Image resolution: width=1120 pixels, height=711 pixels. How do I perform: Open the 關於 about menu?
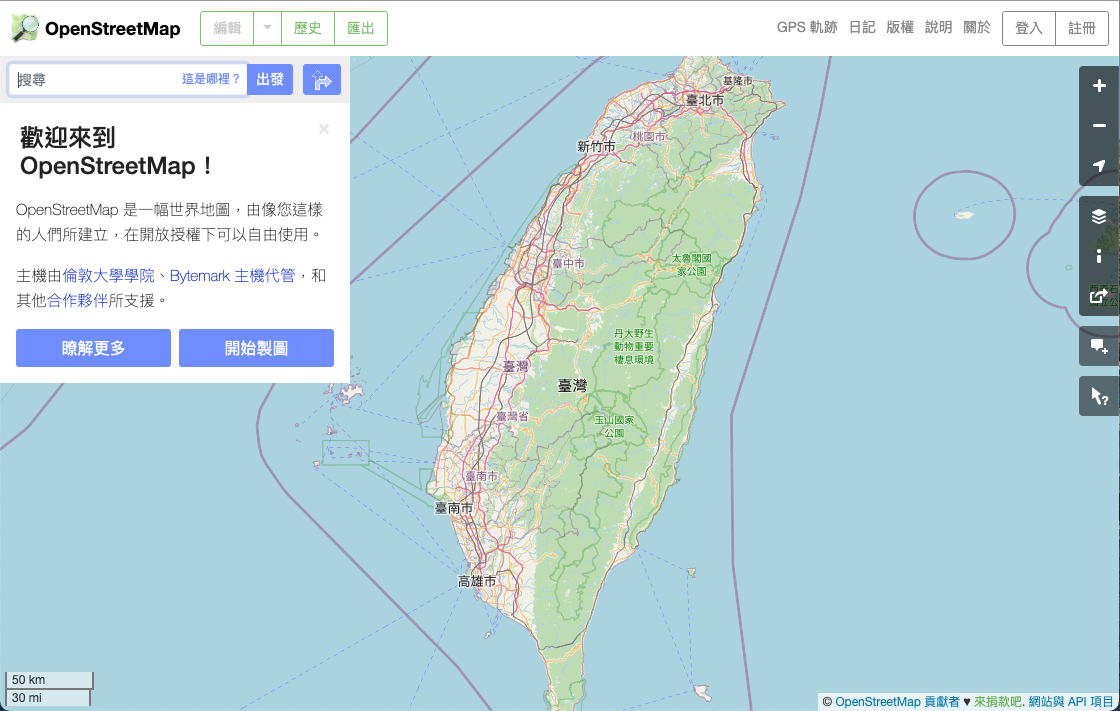pos(977,27)
